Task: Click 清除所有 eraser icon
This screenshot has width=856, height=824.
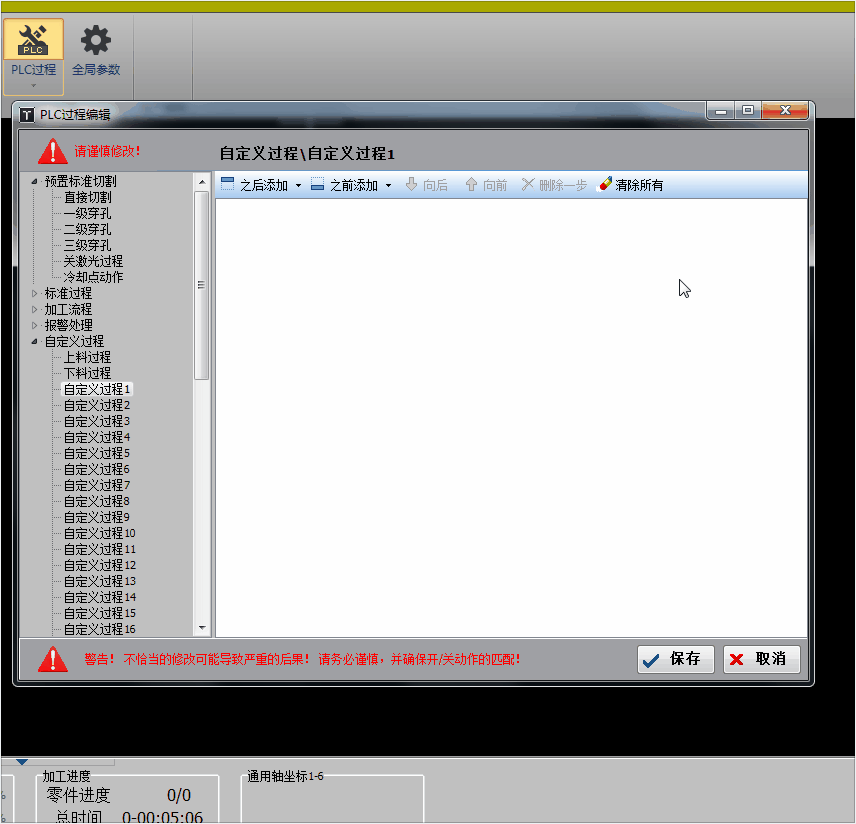Action: tap(604, 185)
